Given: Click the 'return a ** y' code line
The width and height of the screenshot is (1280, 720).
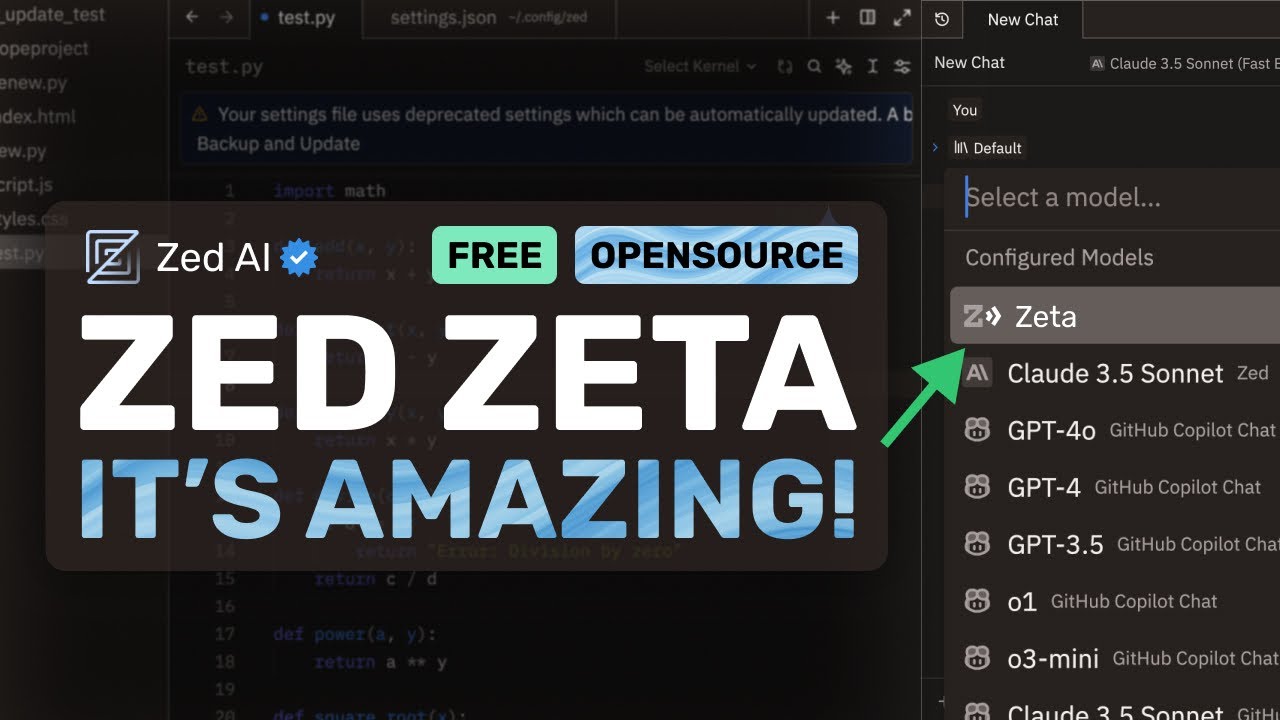Looking at the screenshot, I should coord(380,662).
